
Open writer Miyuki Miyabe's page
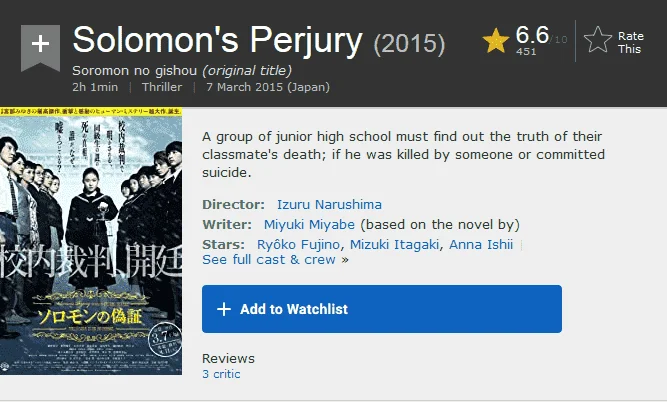[309, 225]
